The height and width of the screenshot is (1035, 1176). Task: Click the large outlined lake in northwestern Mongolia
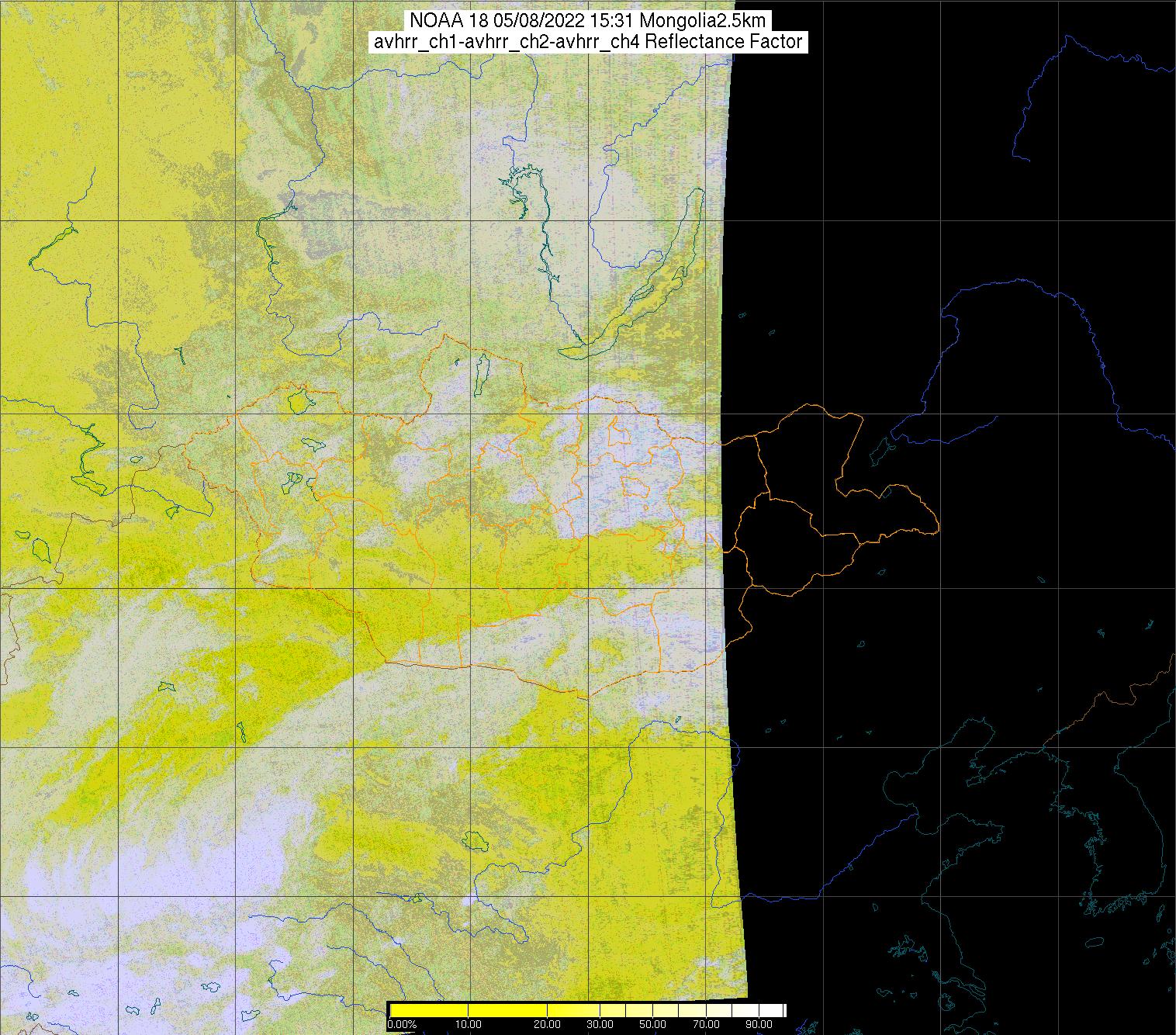click(x=297, y=401)
